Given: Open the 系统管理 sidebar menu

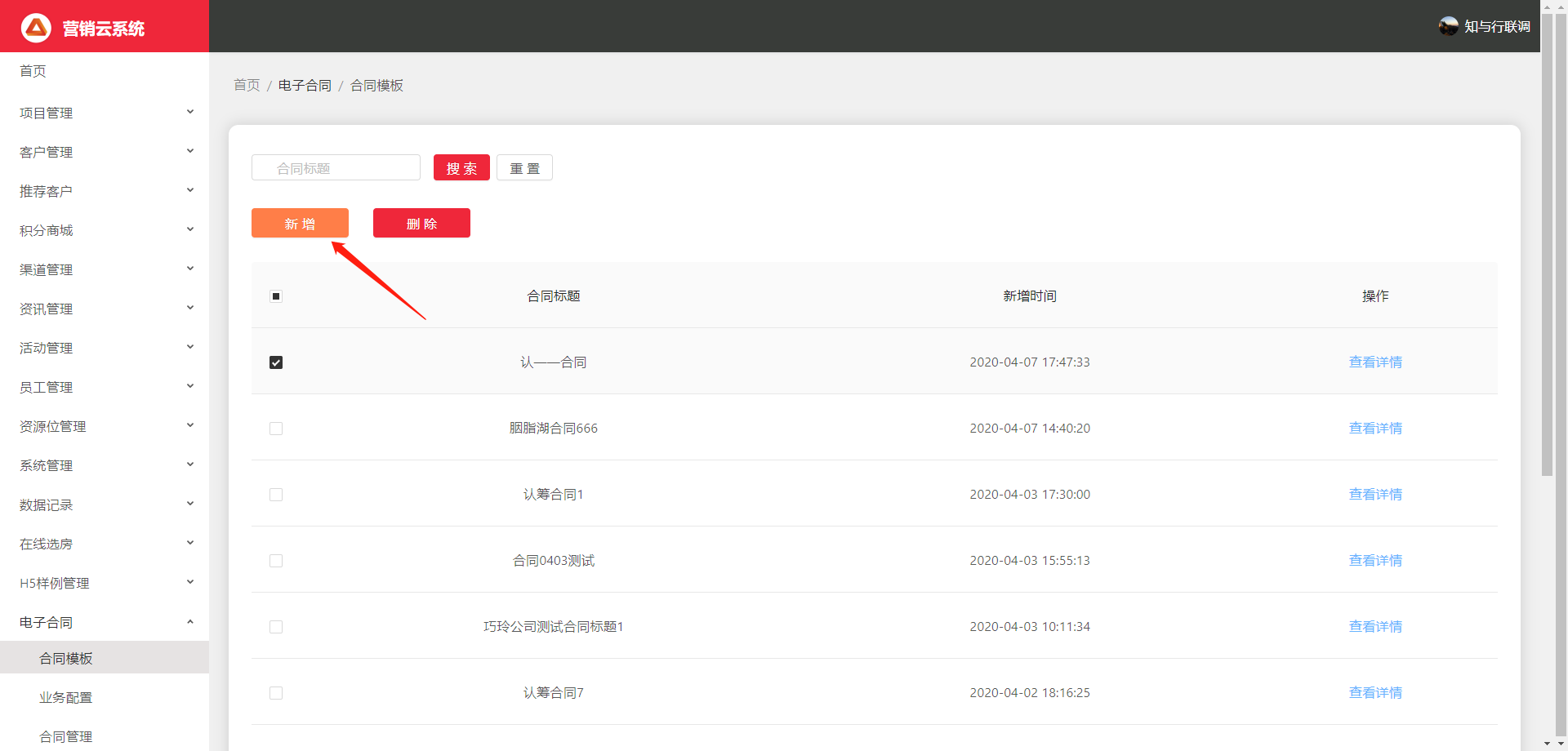Looking at the screenshot, I should [x=105, y=465].
